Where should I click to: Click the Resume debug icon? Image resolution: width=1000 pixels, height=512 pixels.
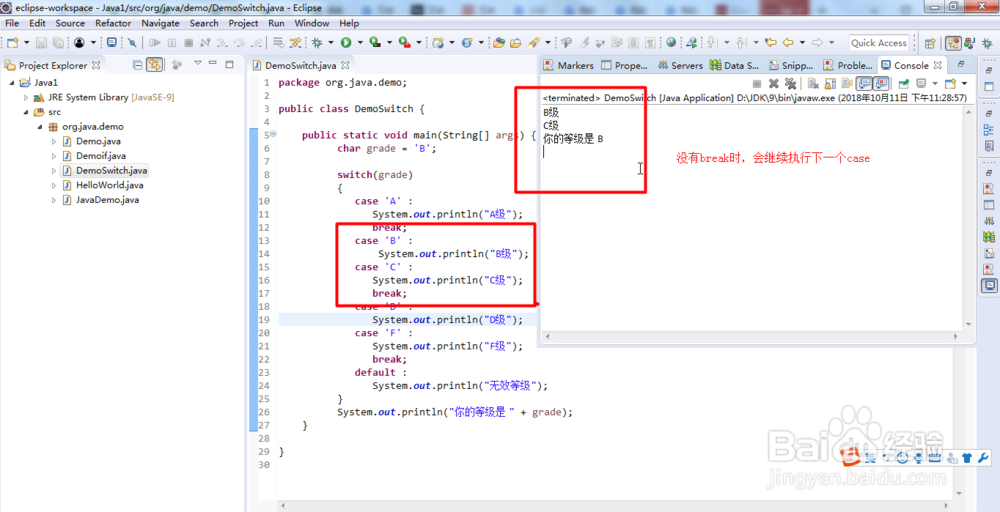click(155, 43)
